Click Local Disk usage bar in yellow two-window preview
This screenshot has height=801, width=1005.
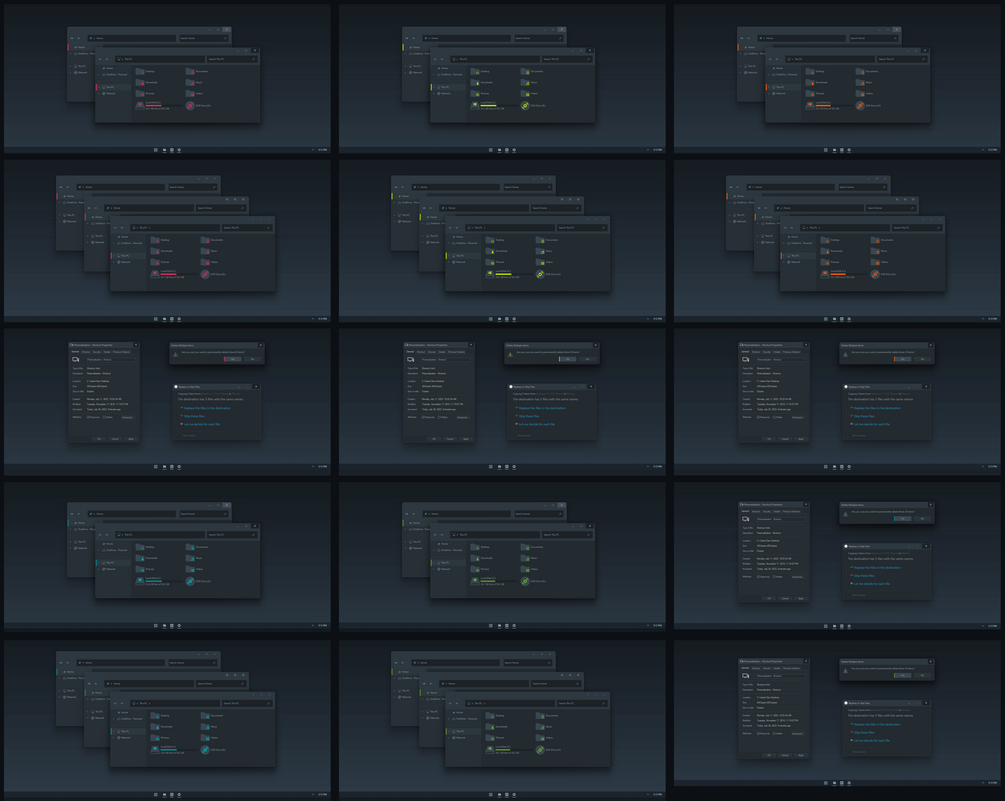click(x=499, y=106)
